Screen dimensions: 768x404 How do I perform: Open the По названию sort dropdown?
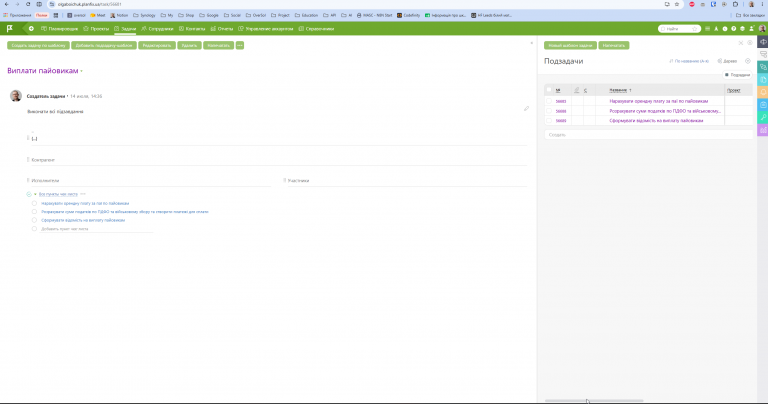click(x=689, y=61)
